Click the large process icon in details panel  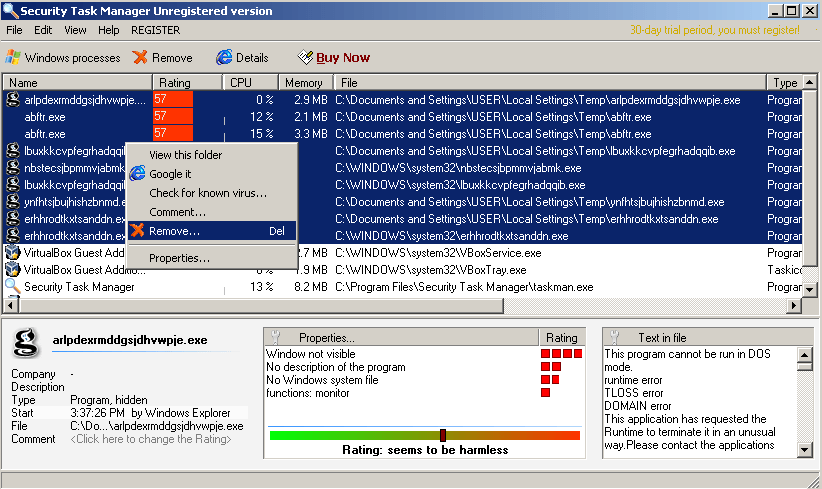click(x=26, y=343)
